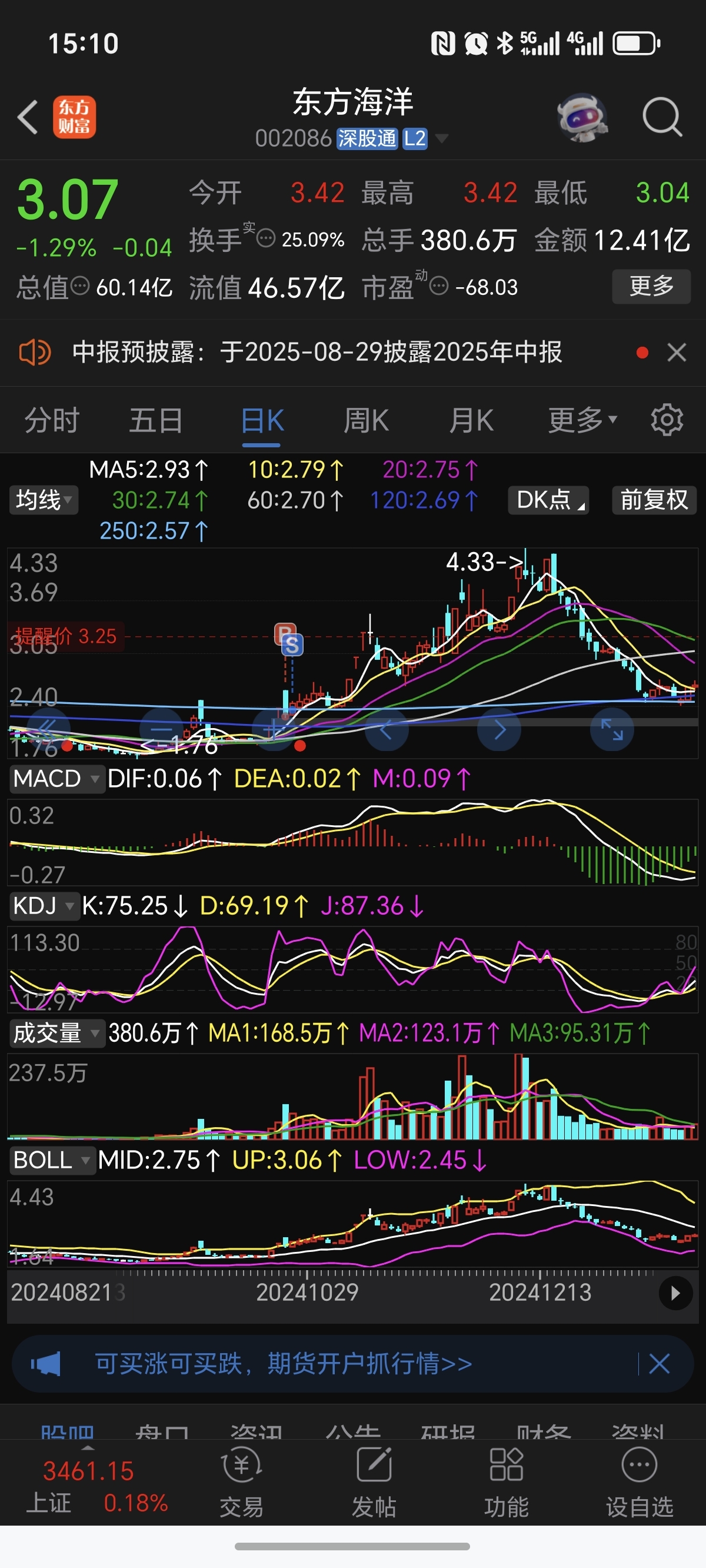
Task: Select the 日K tab
Action: pyautogui.click(x=263, y=420)
